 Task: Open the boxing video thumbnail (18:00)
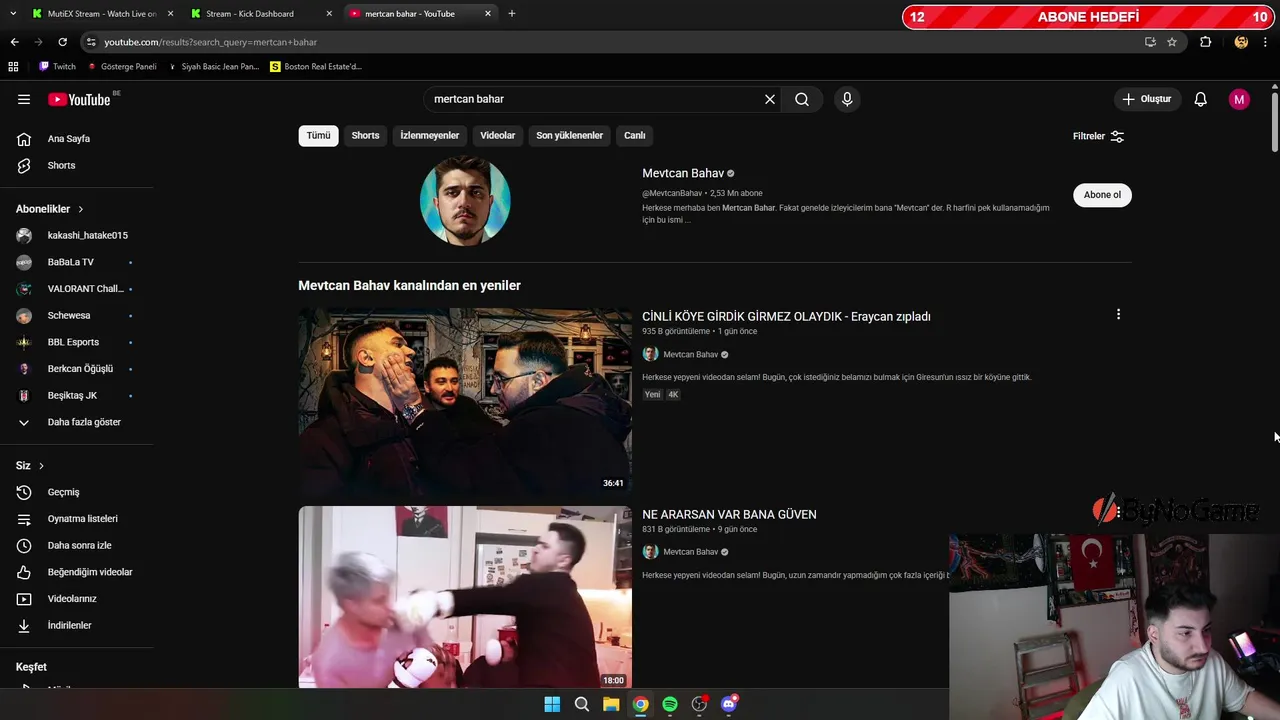(x=465, y=597)
